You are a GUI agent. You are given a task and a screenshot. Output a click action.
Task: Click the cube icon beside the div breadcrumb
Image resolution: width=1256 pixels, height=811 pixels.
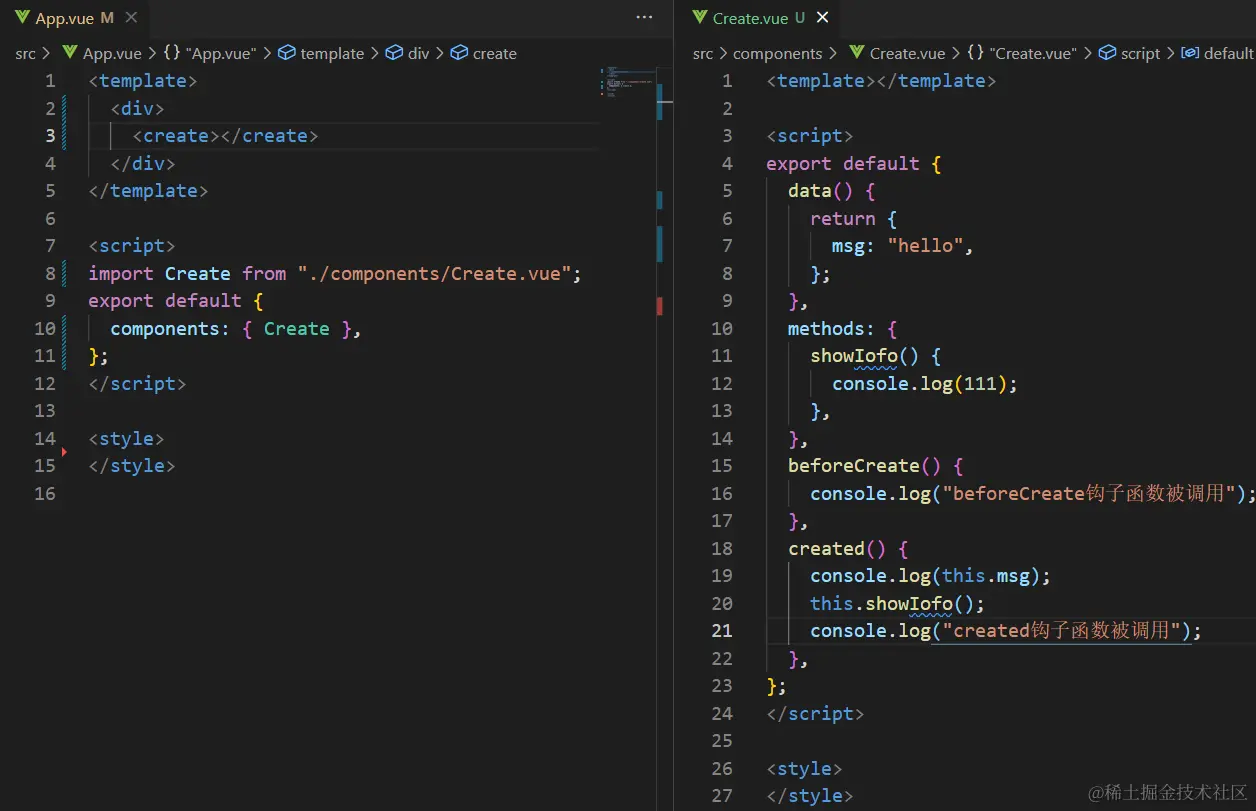tap(393, 53)
